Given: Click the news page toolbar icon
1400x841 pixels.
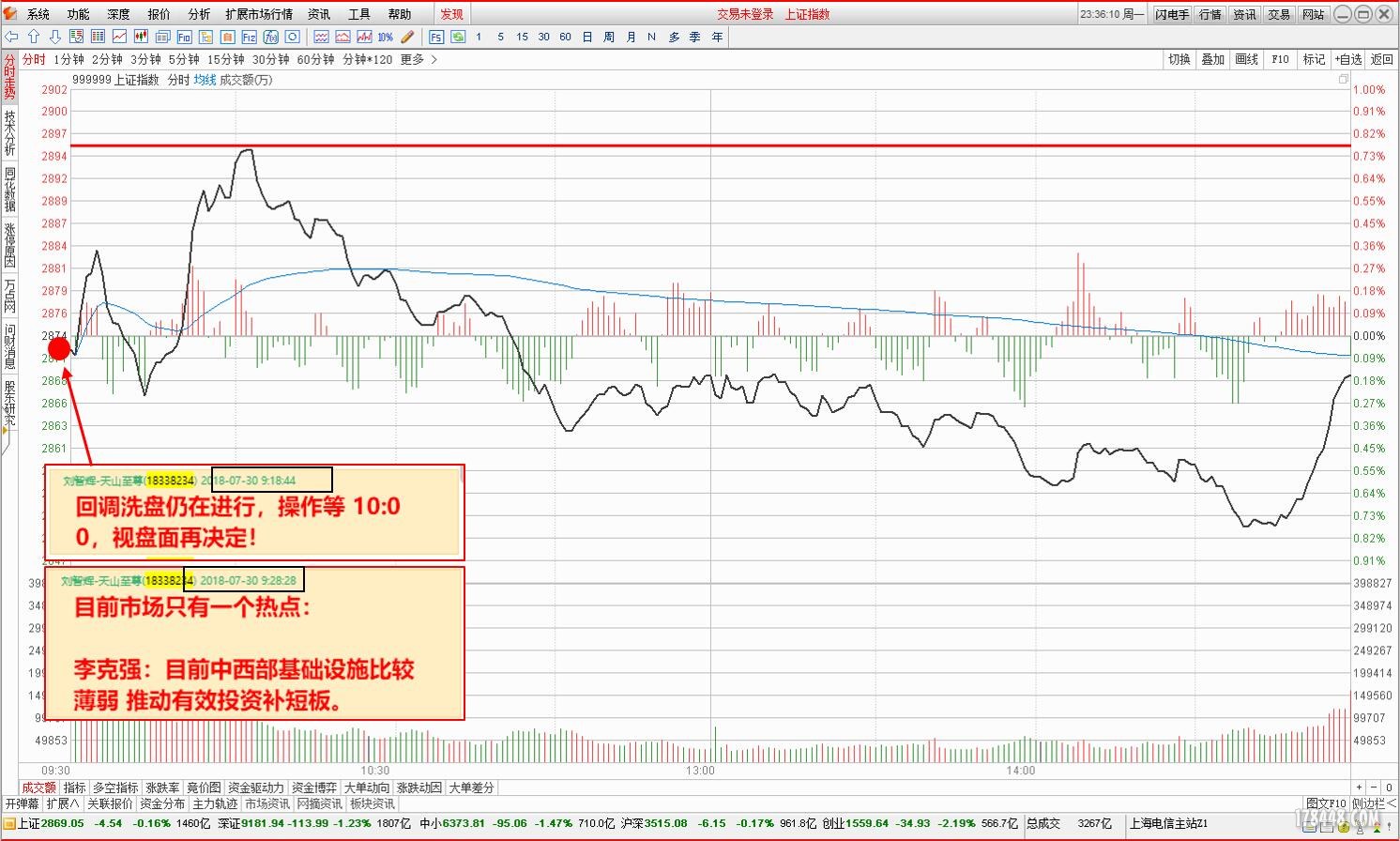Looking at the screenshot, I should click(x=162, y=37).
